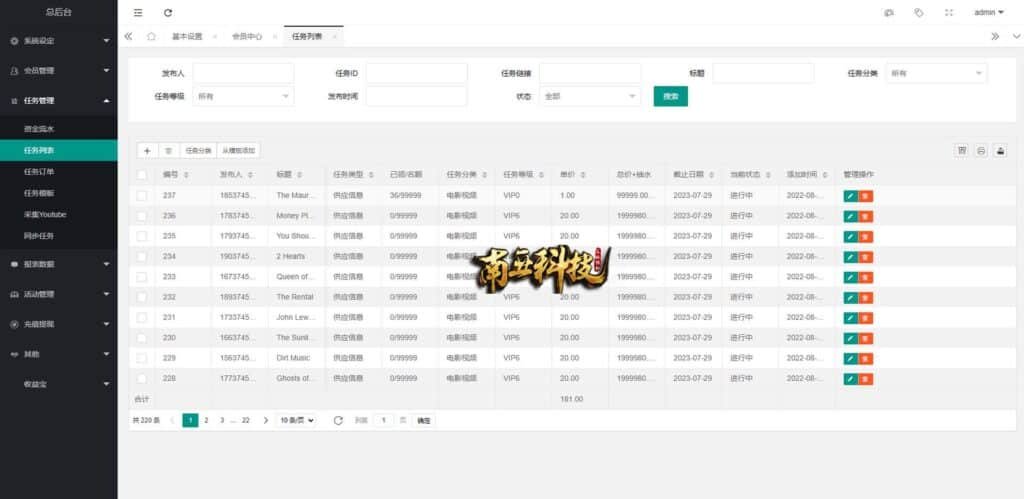1024x499 pixels.
Task: Tick the checkbox for row 237
Action: click(x=142, y=195)
